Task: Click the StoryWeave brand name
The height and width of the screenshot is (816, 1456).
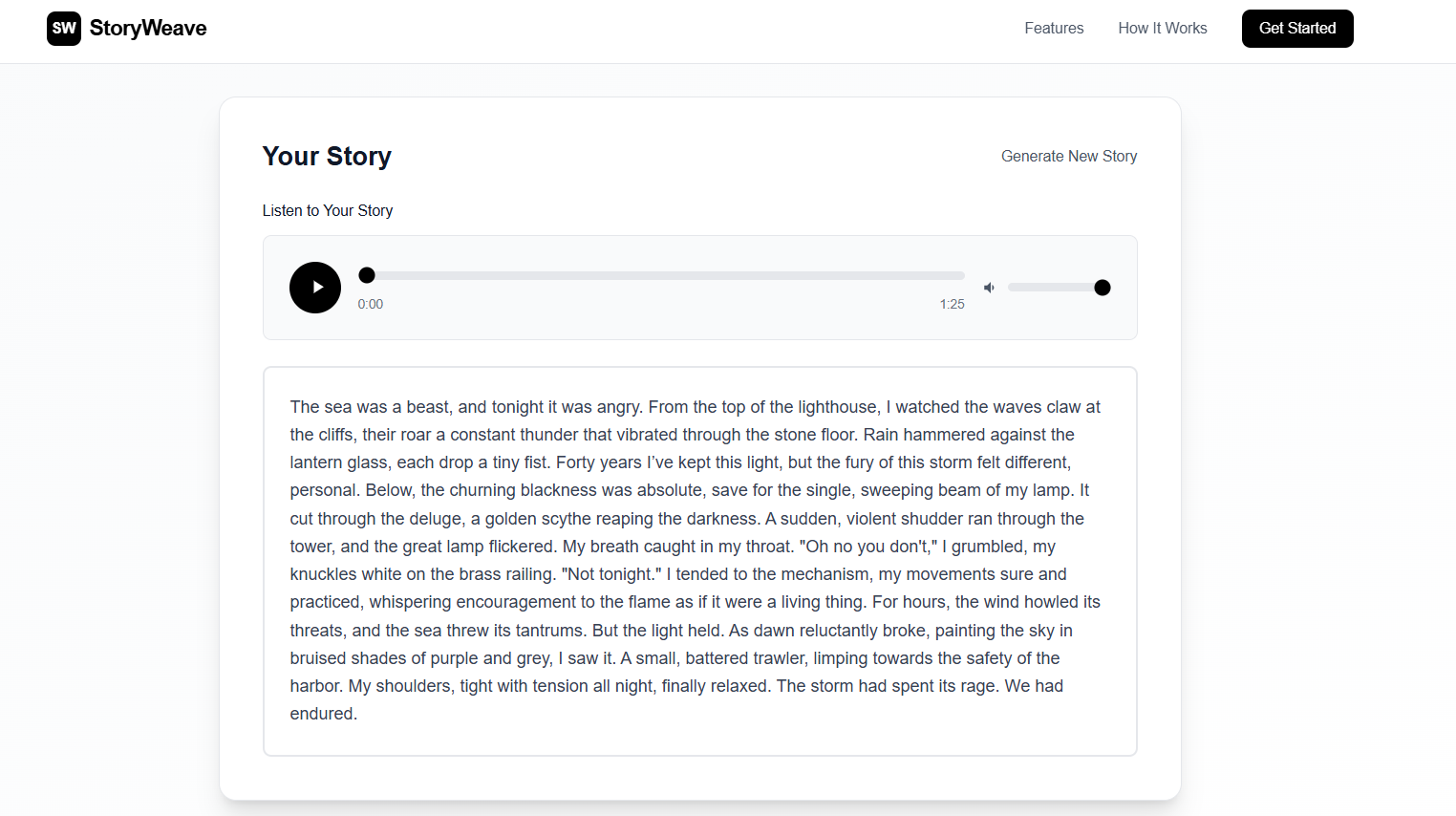Action: pos(148,29)
